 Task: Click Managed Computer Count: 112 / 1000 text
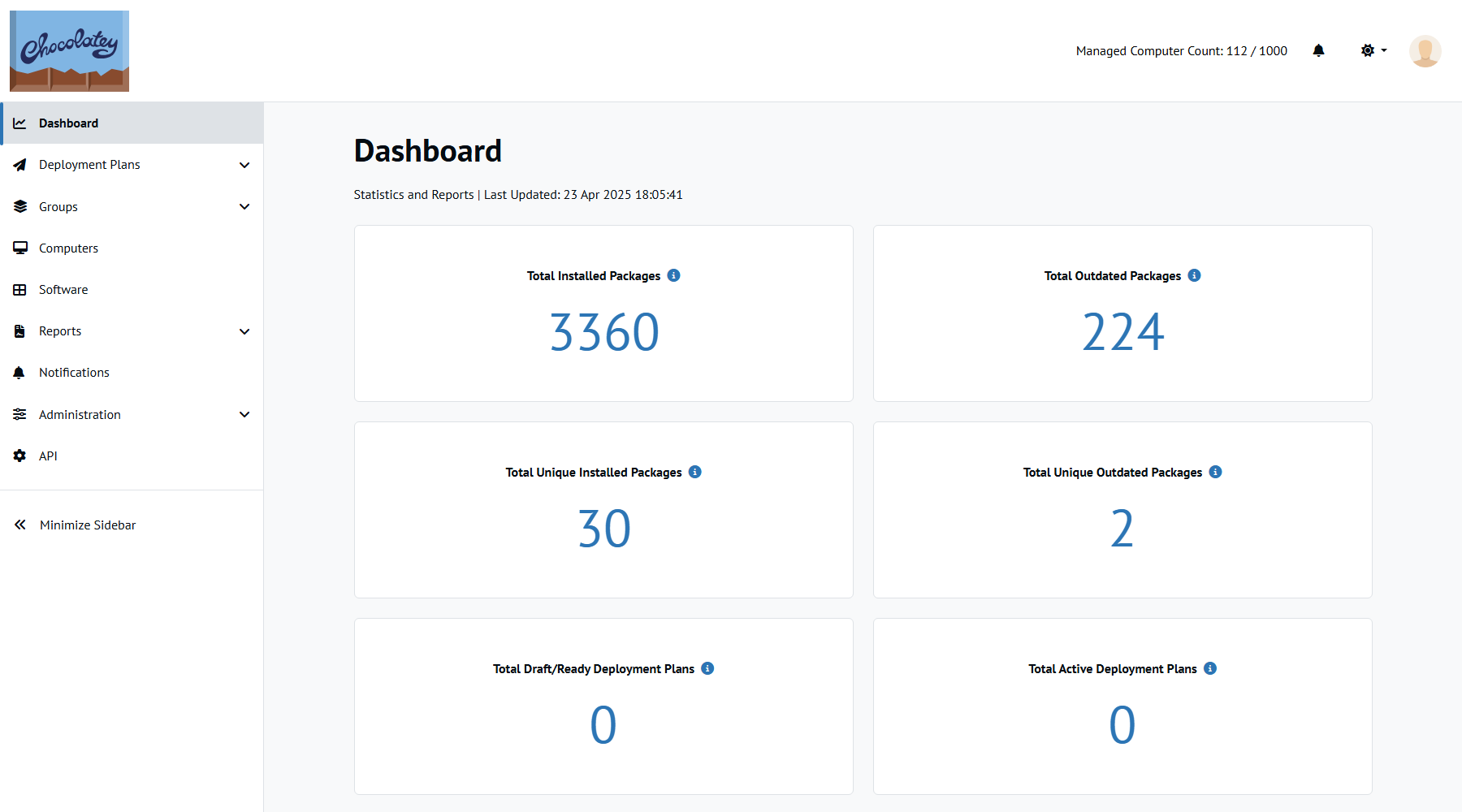pos(1182,51)
